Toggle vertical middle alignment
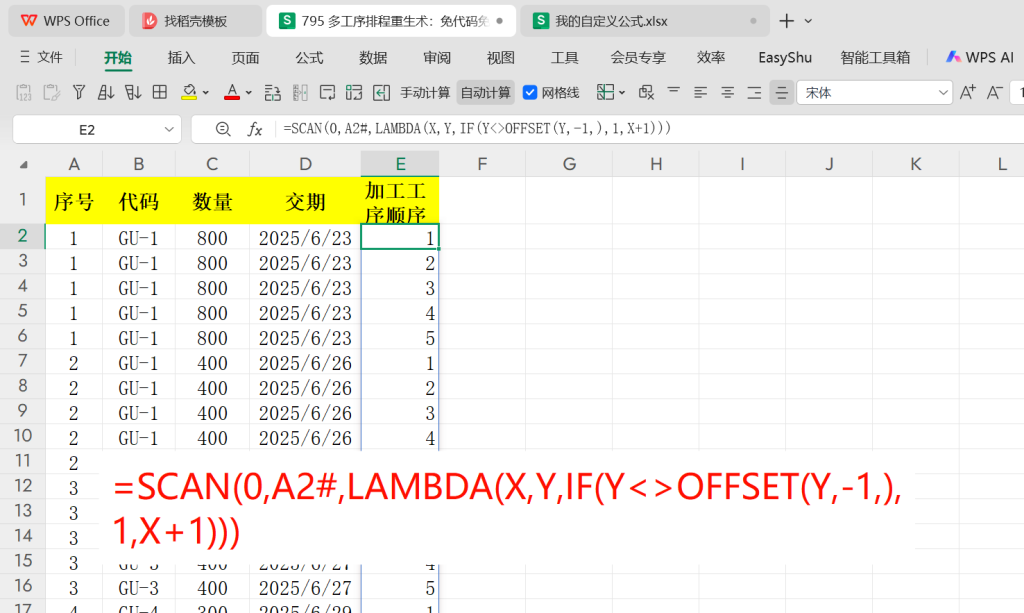 (781, 93)
